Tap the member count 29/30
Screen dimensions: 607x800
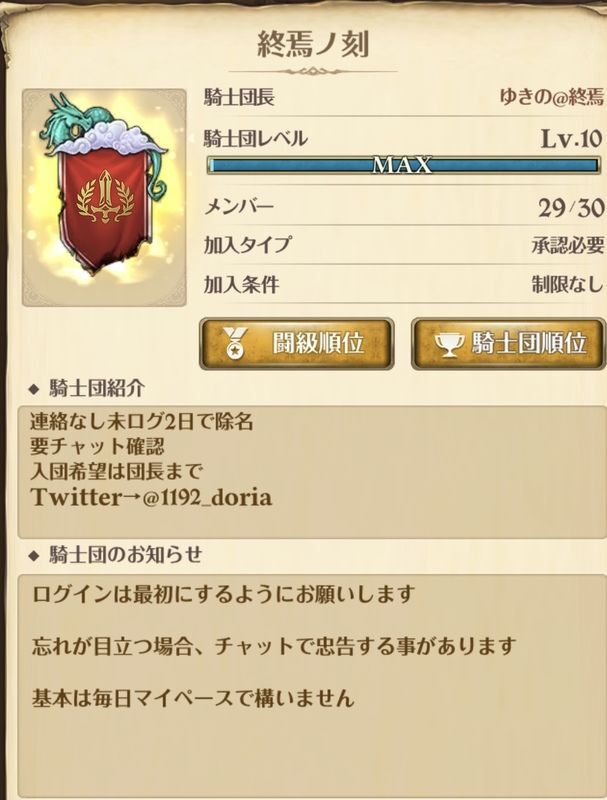click(x=571, y=208)
